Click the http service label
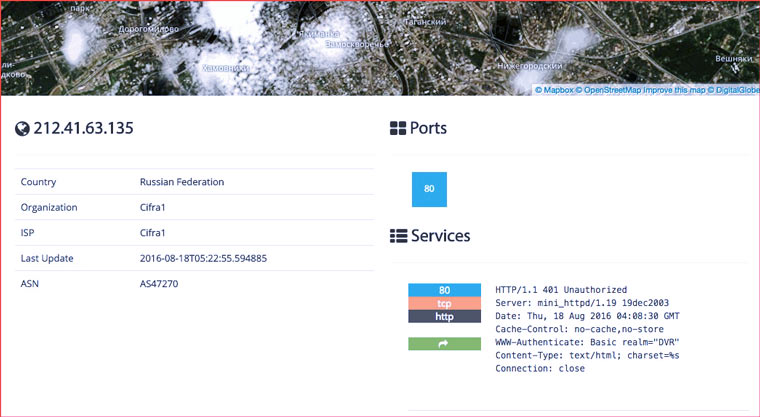Screen dimensions: 760x417 [444, 317]
